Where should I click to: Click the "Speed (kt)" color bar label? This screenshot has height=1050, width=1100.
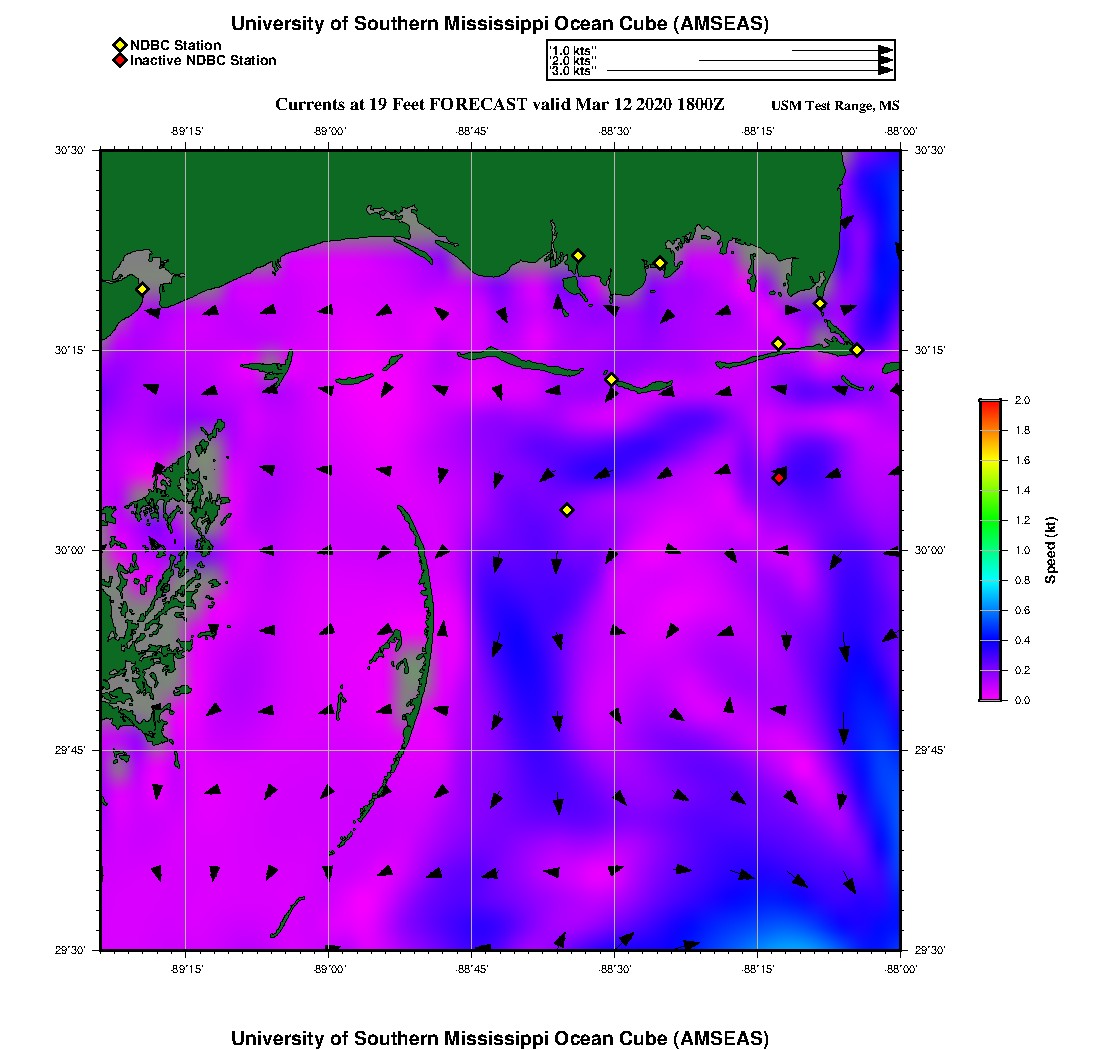[x=1051, y=550]
